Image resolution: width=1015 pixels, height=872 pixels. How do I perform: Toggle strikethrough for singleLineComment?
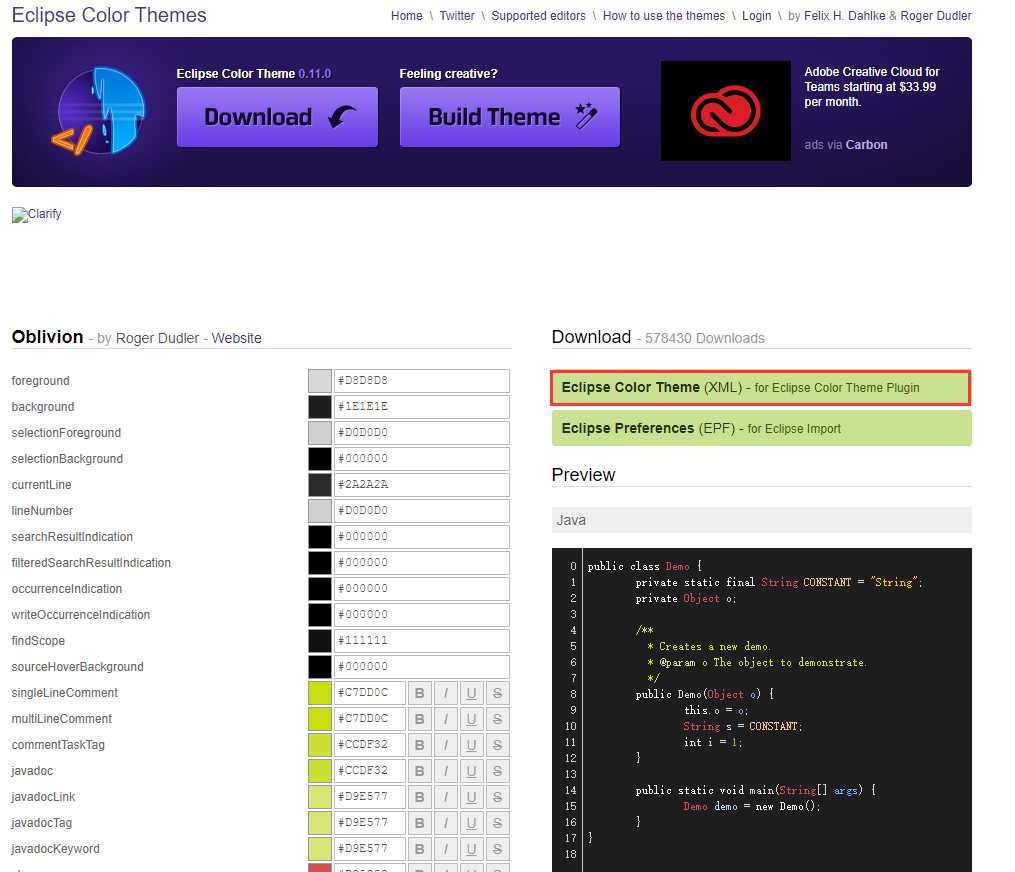click(x=497, y=693)
